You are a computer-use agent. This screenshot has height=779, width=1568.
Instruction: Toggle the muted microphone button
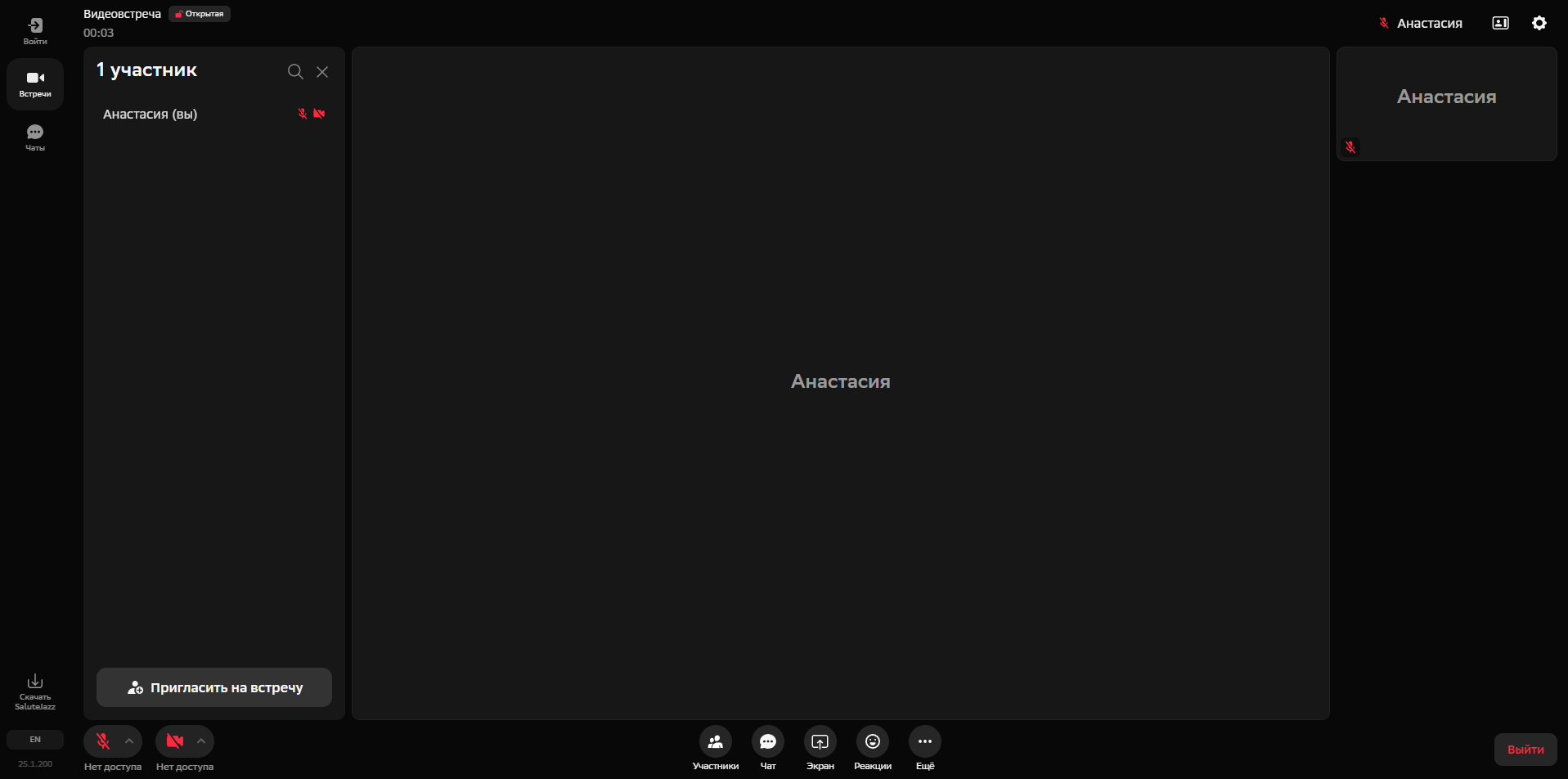(103, 741)
